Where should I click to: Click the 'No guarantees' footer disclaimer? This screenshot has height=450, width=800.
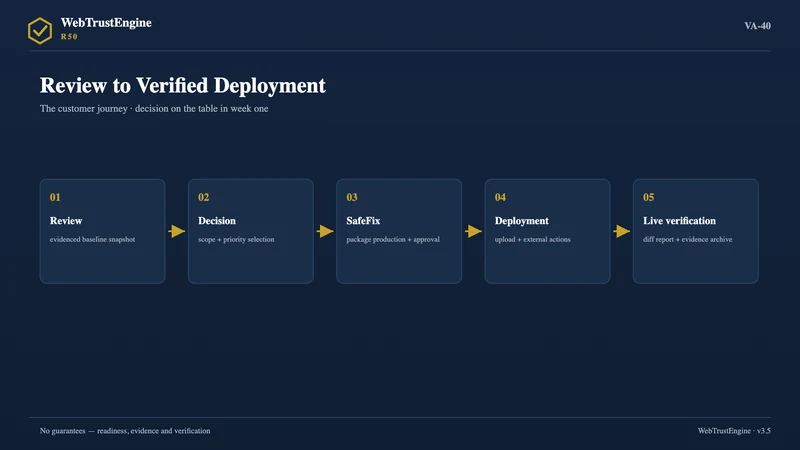pos(125,431)
